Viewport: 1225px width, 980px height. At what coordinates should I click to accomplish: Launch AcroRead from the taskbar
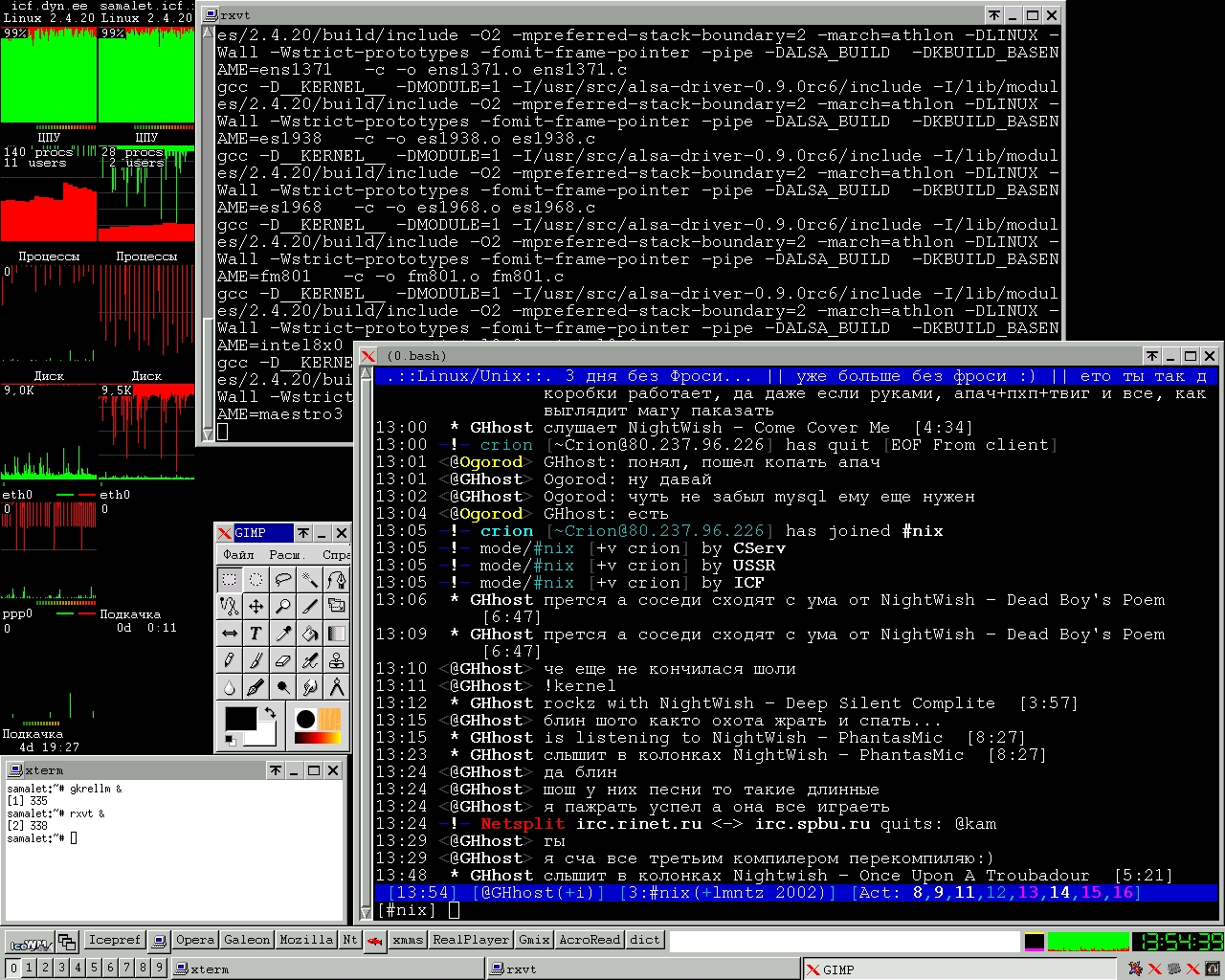(590, 940)
